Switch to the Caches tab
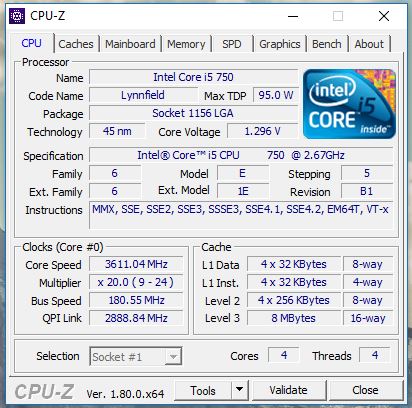This screenshot has height=408, width=412. point(76,44)
